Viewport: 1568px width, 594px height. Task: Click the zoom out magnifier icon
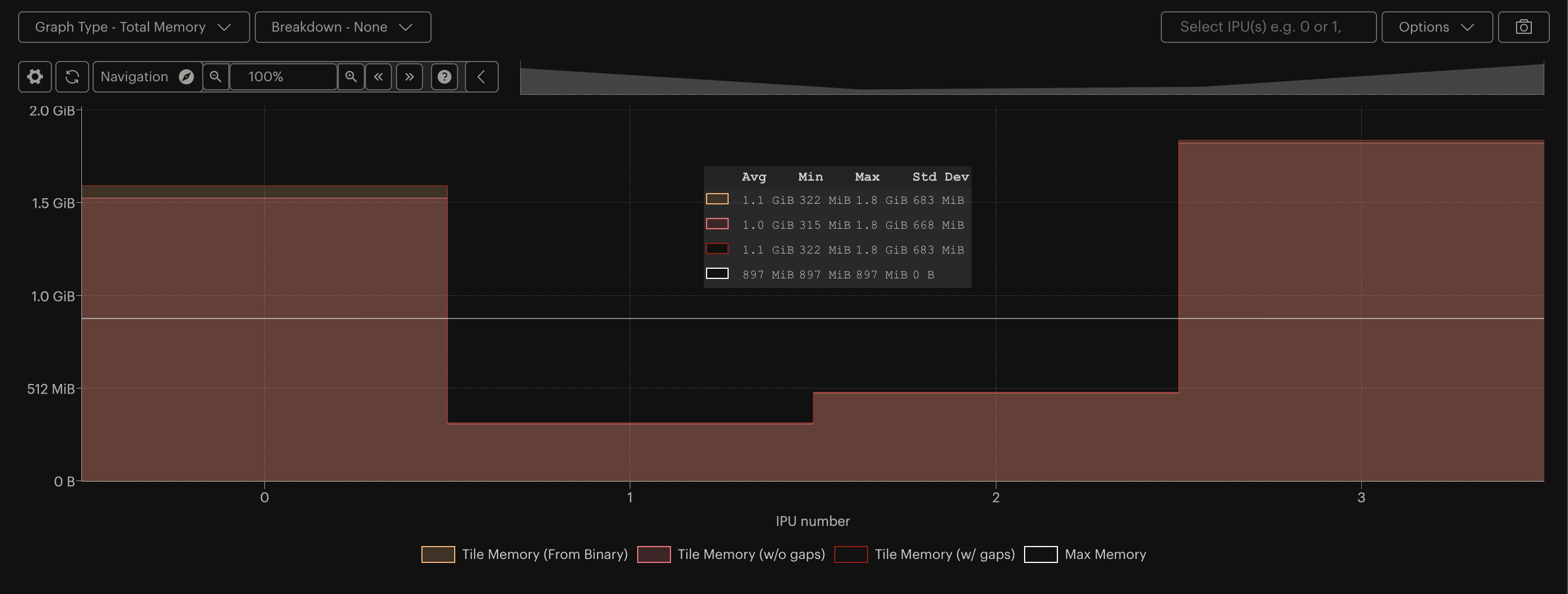point(215,77)
